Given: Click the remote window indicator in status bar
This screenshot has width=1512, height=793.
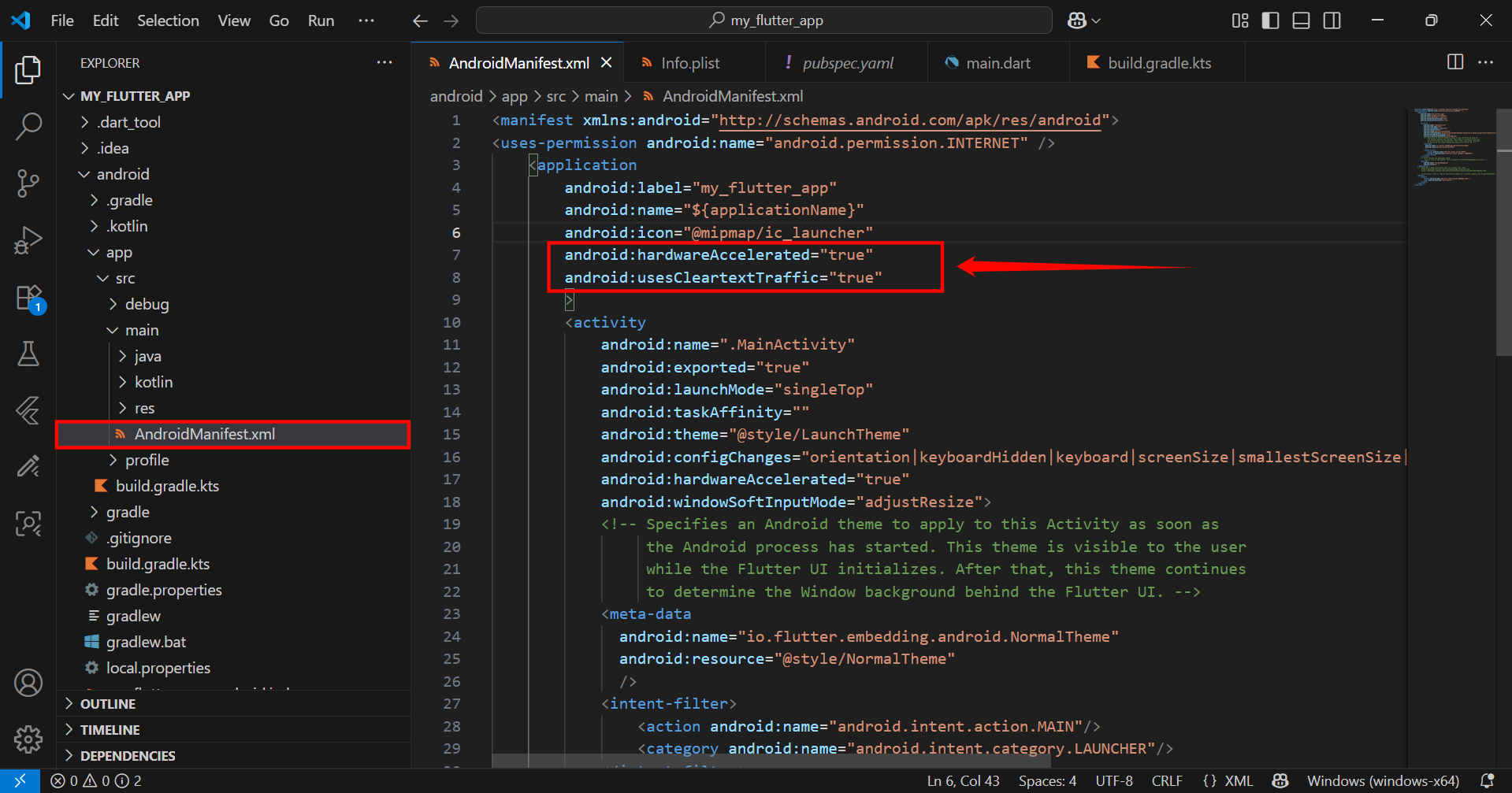Looking at the screenshot, I should (20, 780).
